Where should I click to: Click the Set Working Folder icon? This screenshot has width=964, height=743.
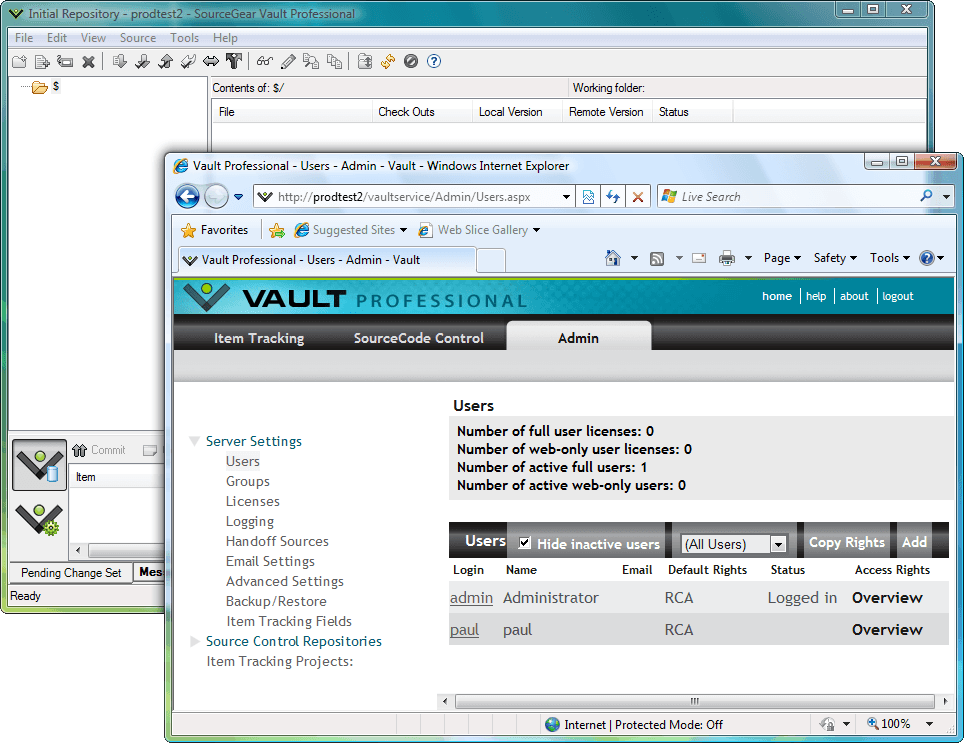[365, 61]
